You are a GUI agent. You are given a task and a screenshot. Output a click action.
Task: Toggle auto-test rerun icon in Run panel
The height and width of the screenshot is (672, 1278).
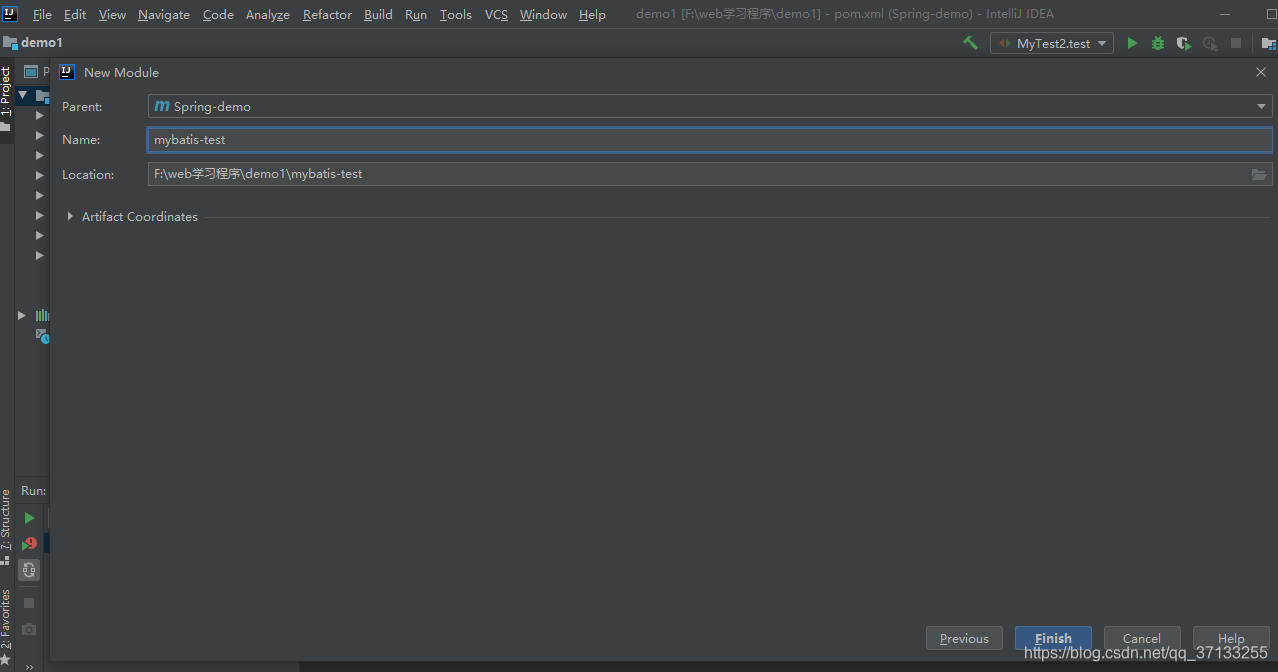point(29,570)
